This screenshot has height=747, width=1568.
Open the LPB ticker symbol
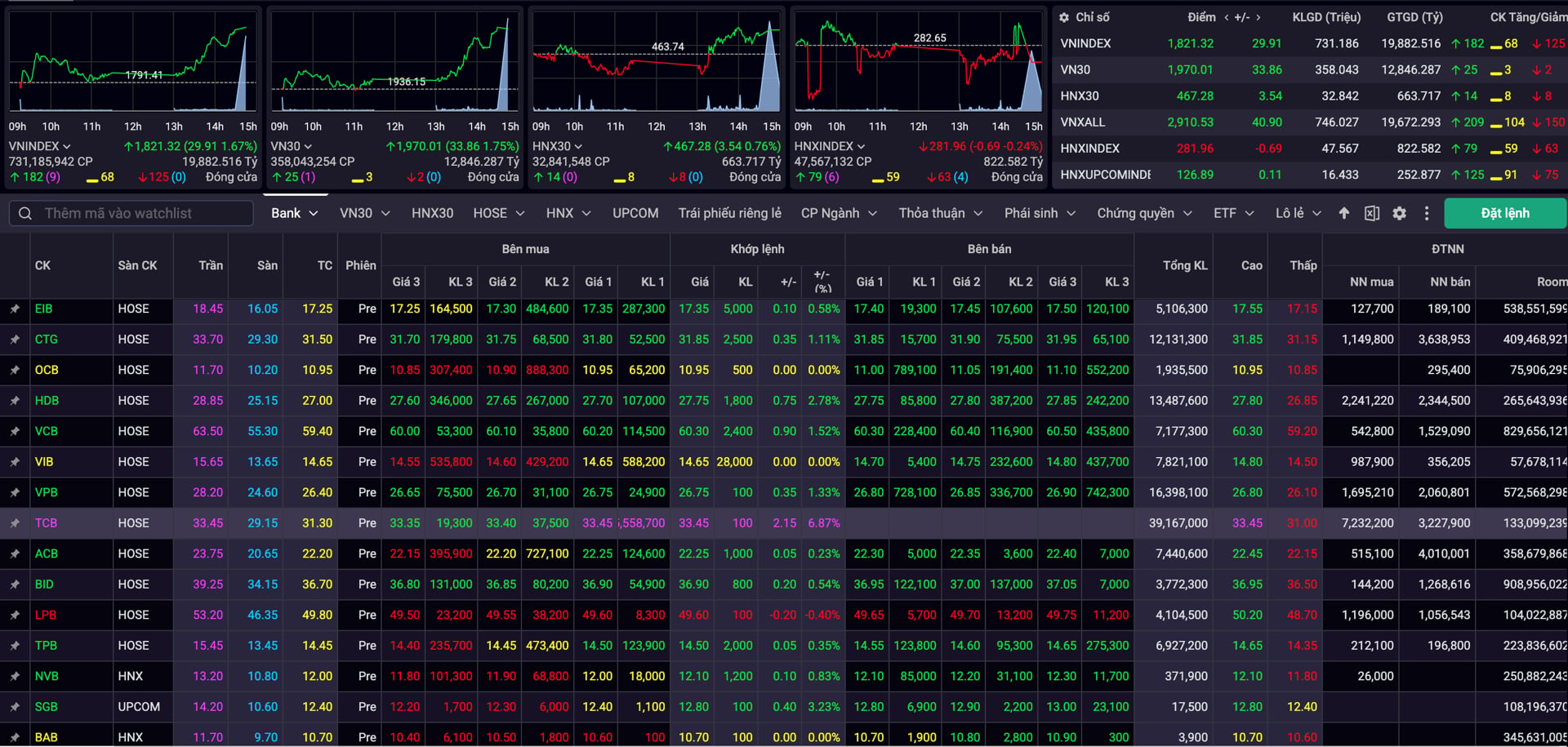46,615
